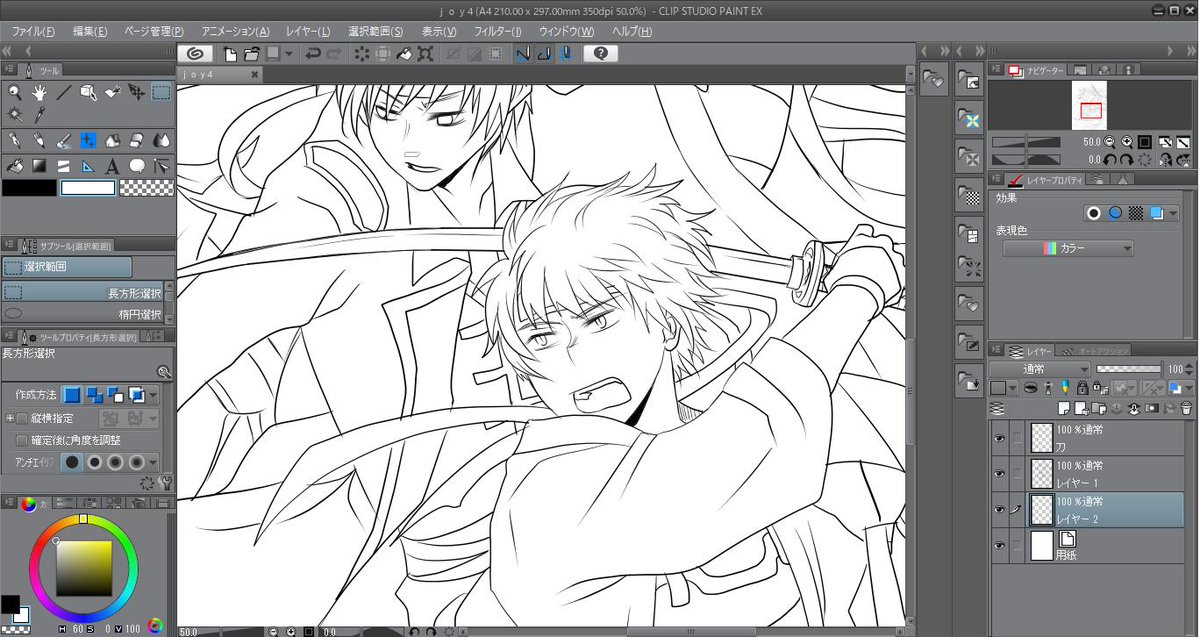Open the アンチエイリアス options dropdown arrow
This screenshot has width=1200, height=637.
click(x=153, y=462)
